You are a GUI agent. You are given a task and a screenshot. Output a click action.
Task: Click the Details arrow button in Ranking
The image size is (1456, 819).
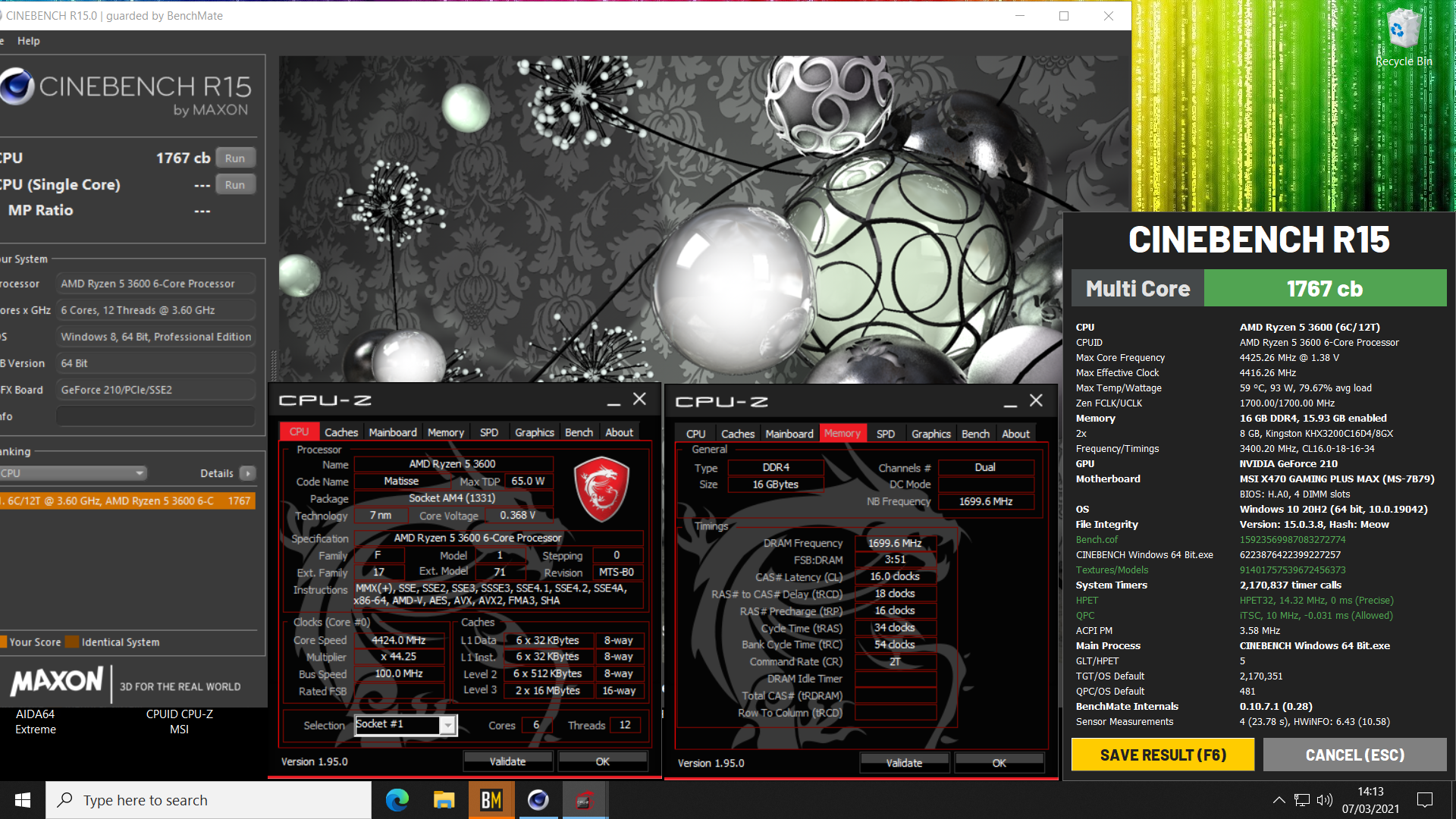248,473
